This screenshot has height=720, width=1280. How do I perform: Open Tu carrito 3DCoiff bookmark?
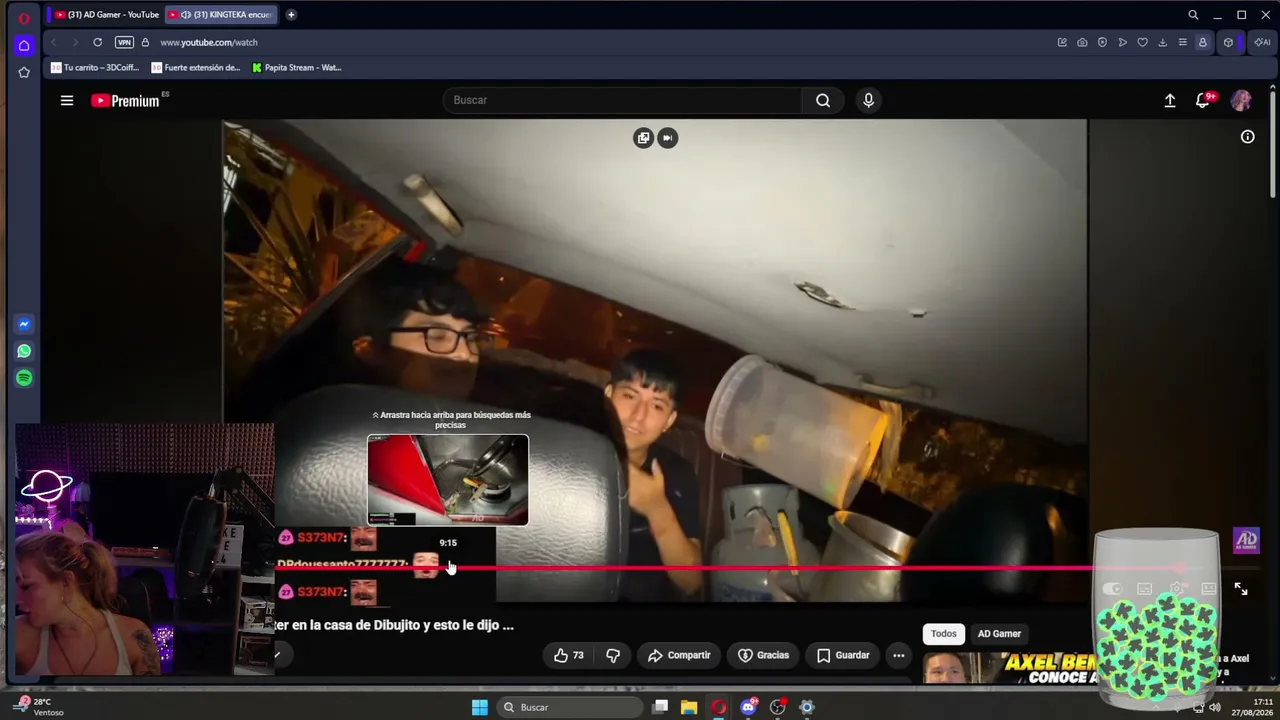pyautogui.click(x=95, y=68)
